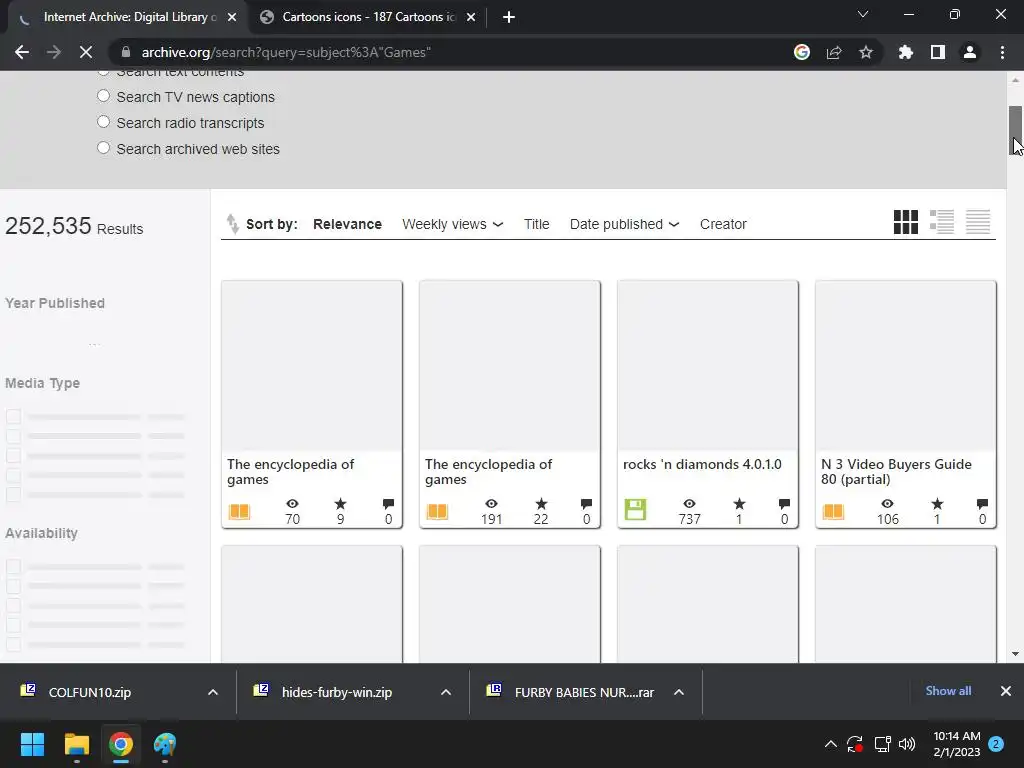Screen dimensions: 1024x768
Task: Sort results by Relevance
Action: pyautogui.click(x=347, y=224)
